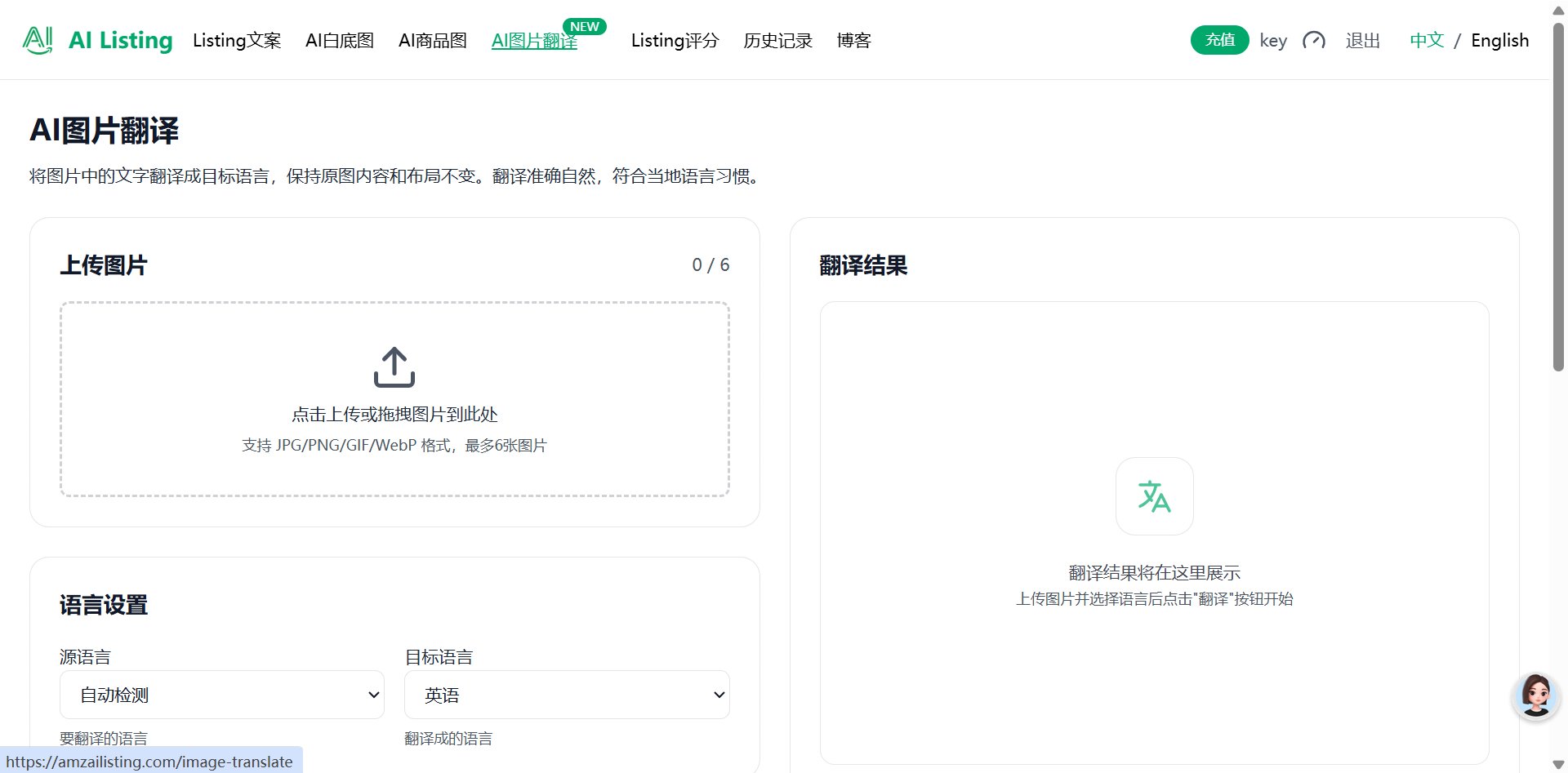1568x773 pixels.
Task: Open the Listing评分 page
Action: click(x=675, y=40)
